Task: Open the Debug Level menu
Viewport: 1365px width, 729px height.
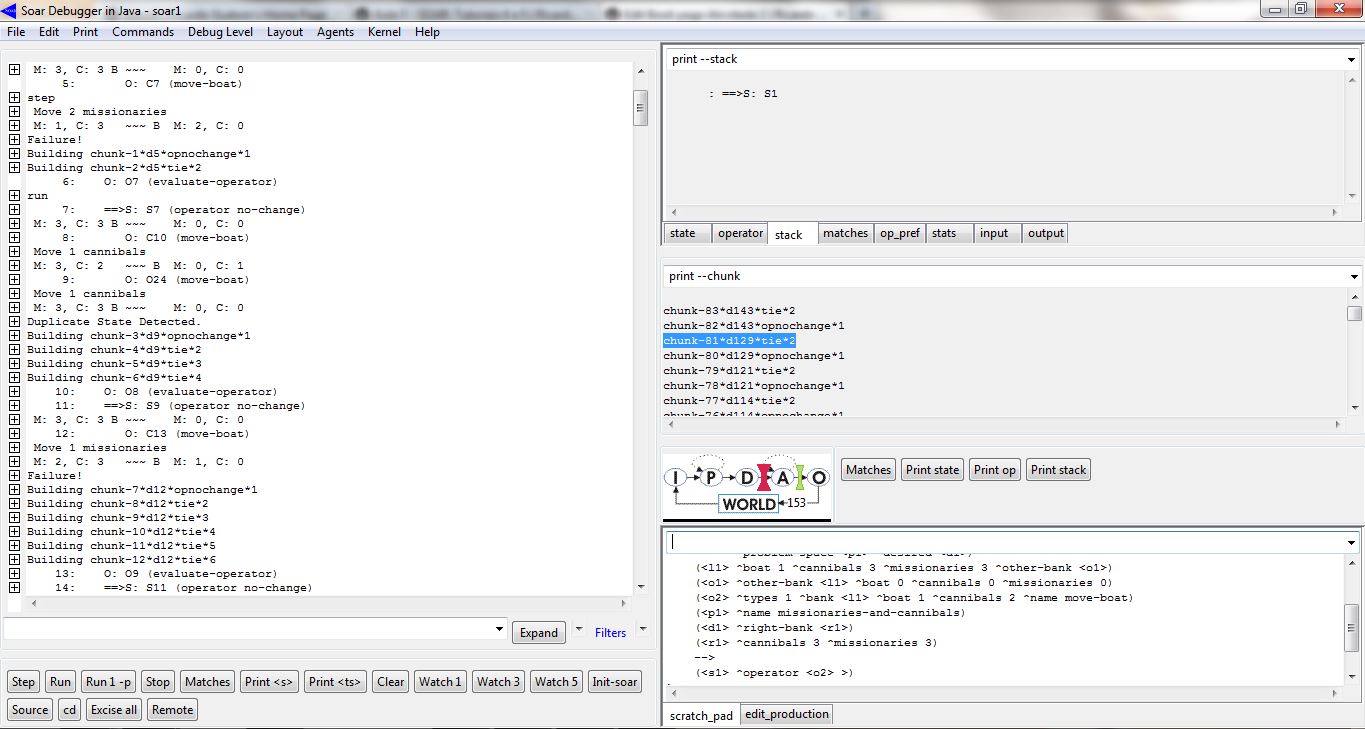Action: [x=220, y=32]
